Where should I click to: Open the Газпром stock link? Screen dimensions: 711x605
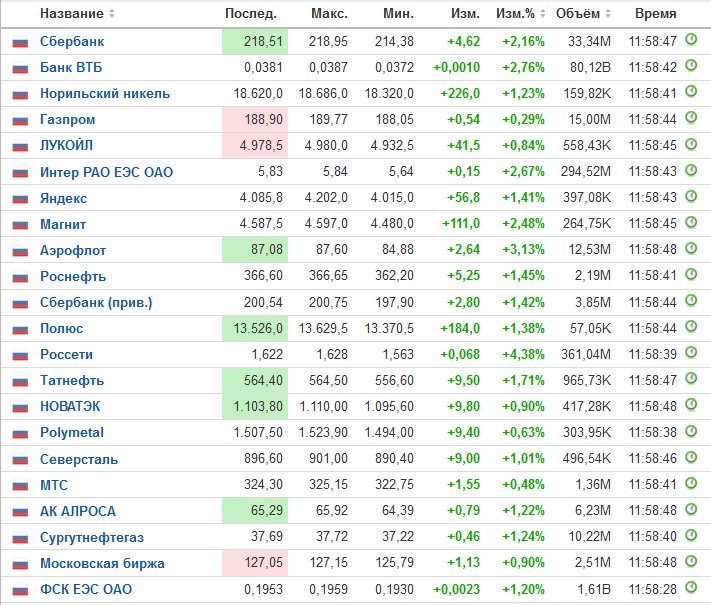coord(68,120)
